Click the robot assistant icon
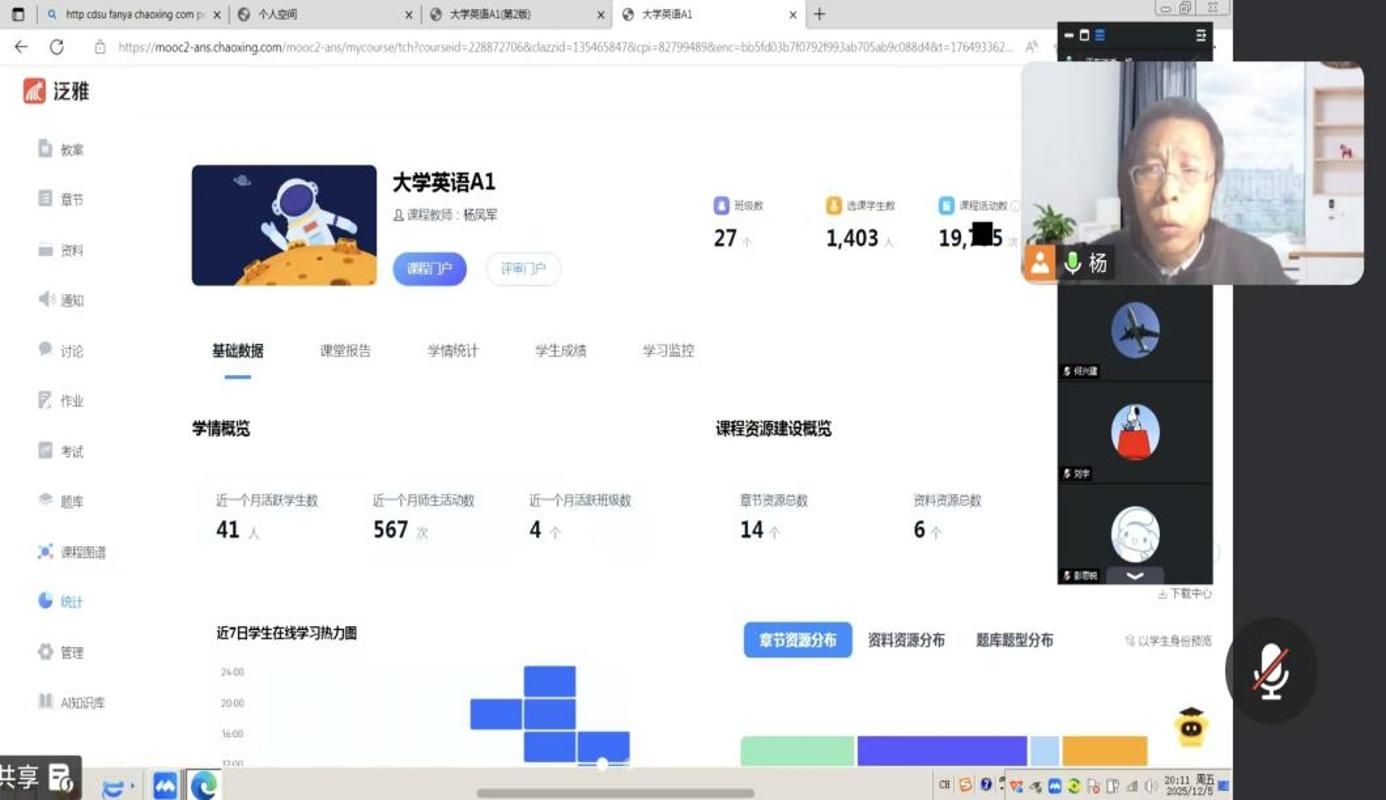 tap(1189, 728)
